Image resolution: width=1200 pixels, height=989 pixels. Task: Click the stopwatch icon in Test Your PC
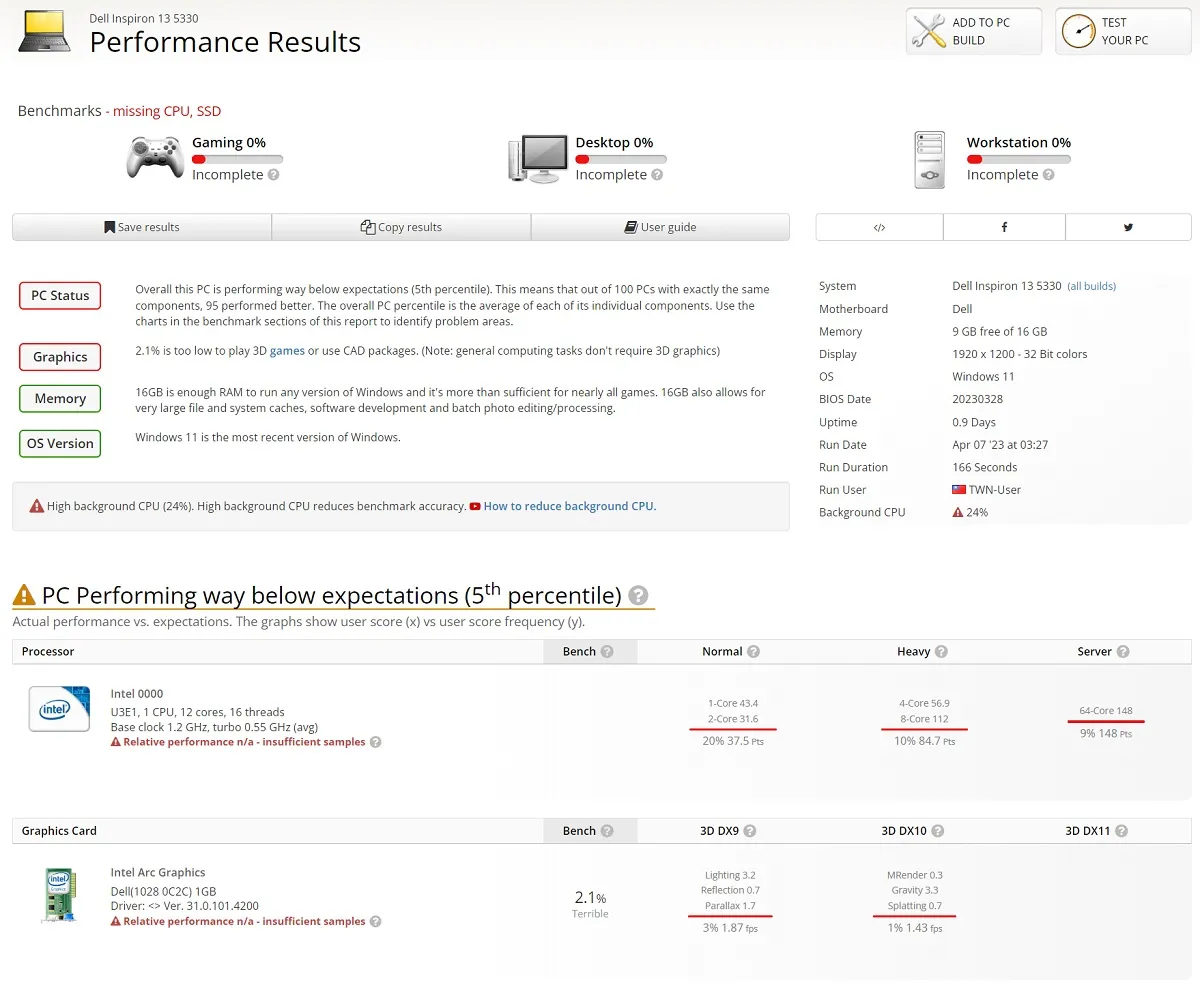(1078, 32)
